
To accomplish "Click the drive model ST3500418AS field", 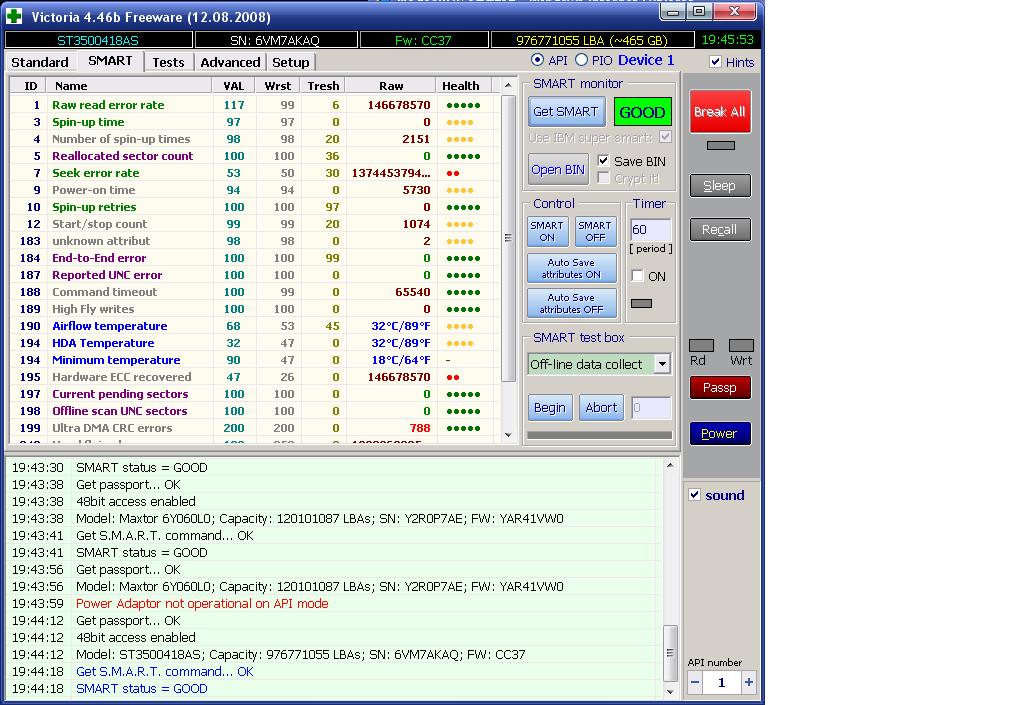I will (x=99, y=40).
